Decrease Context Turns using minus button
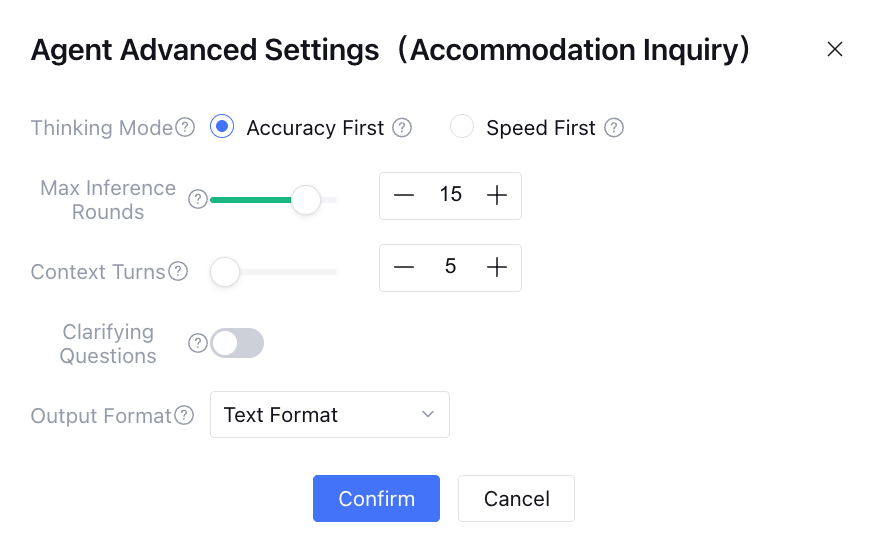 404,267
